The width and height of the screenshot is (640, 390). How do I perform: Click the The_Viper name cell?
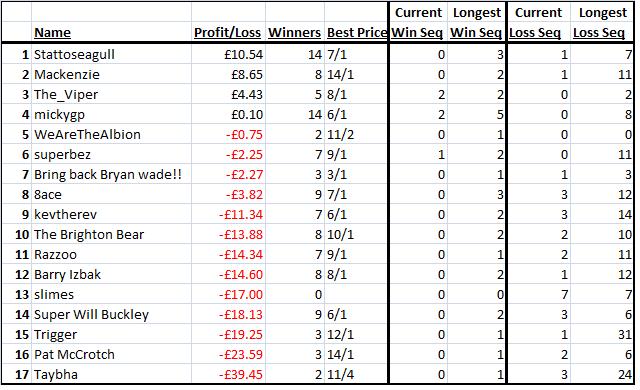coord(66,95)
